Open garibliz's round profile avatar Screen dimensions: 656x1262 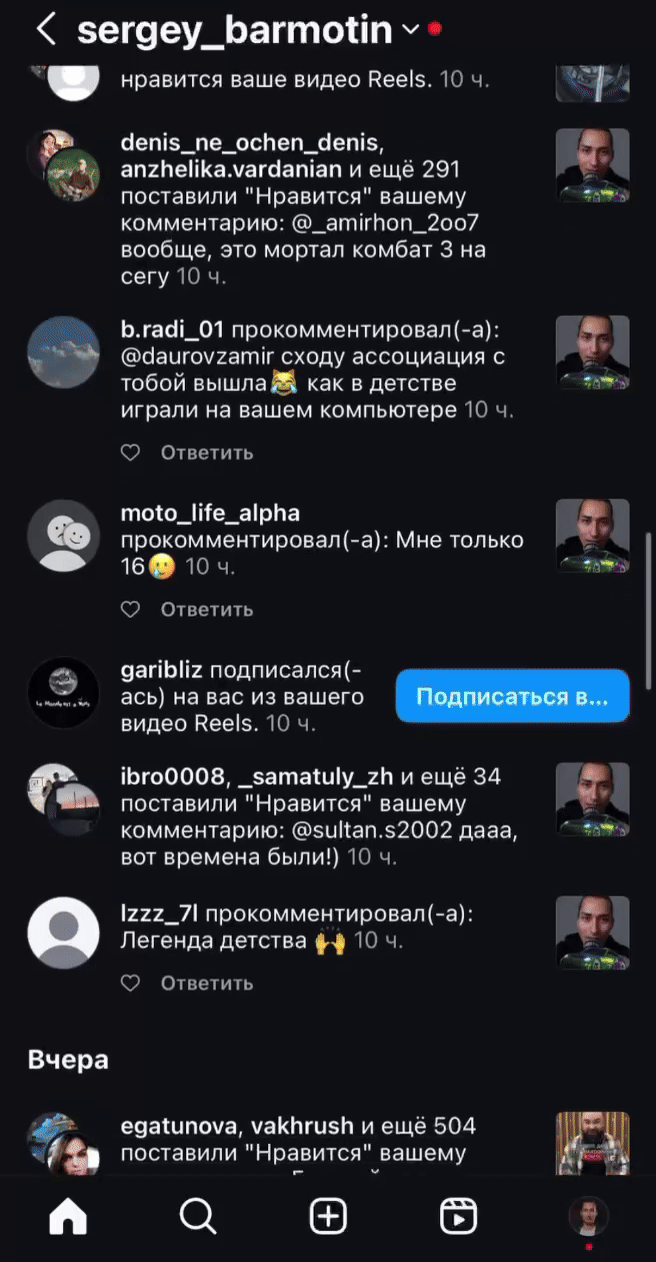click(63, 695)
